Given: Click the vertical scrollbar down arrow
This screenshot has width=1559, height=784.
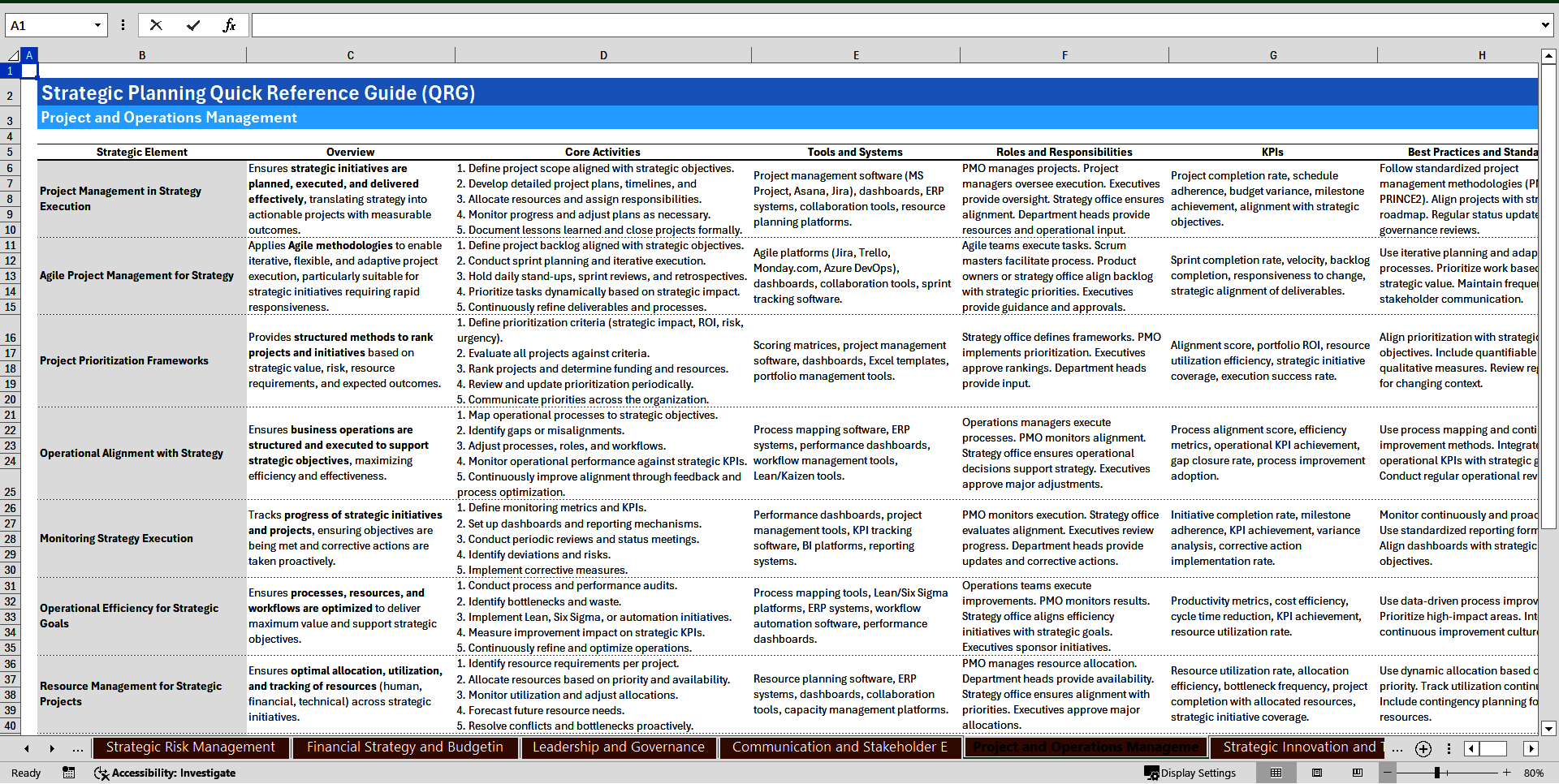Looking at the screenshot, I should [1549, 729].
